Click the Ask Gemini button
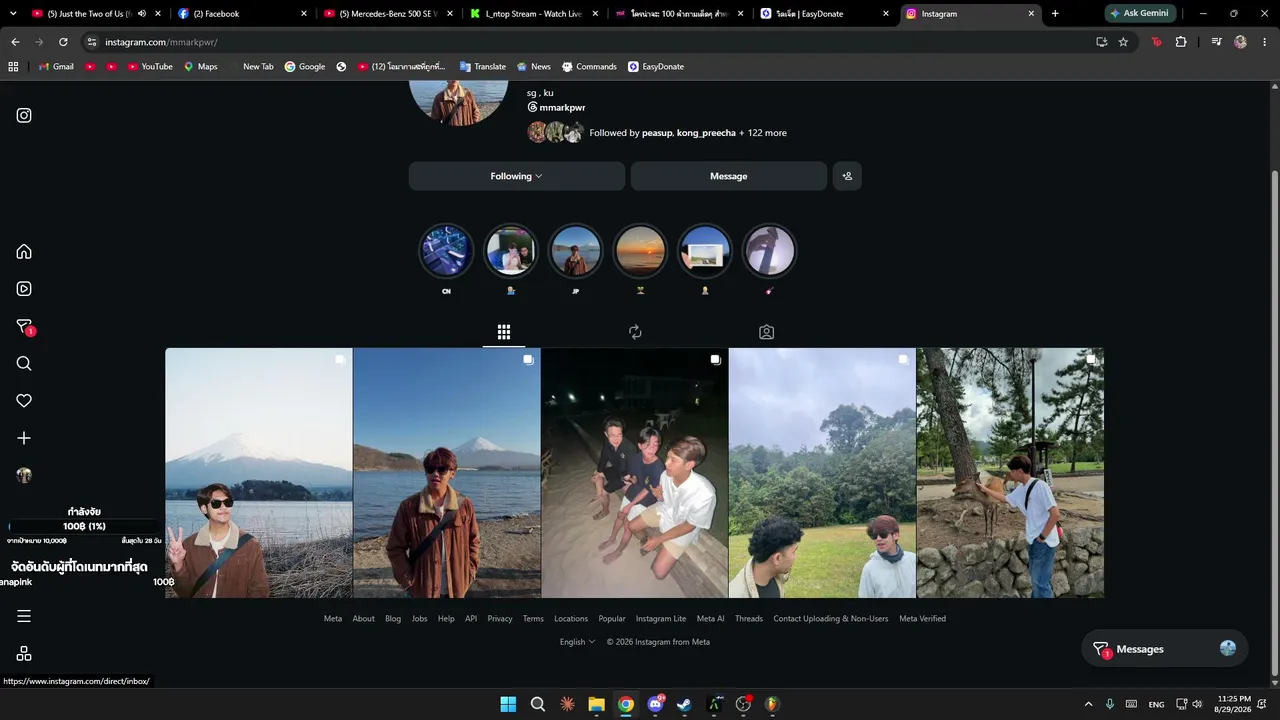The image size is (1280, 720). pyautogui.click(x=1140, y=14)
